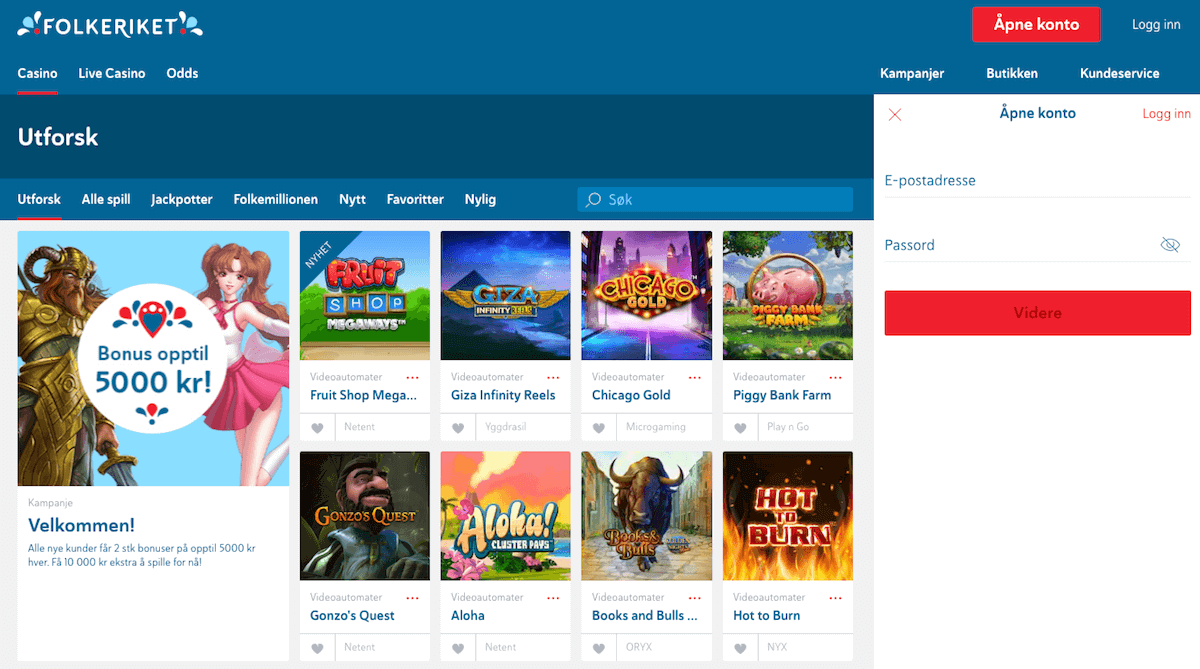Focus the E-postadresse field
This screenshot has height=669, width=1200.
[x=1038, y=181]
